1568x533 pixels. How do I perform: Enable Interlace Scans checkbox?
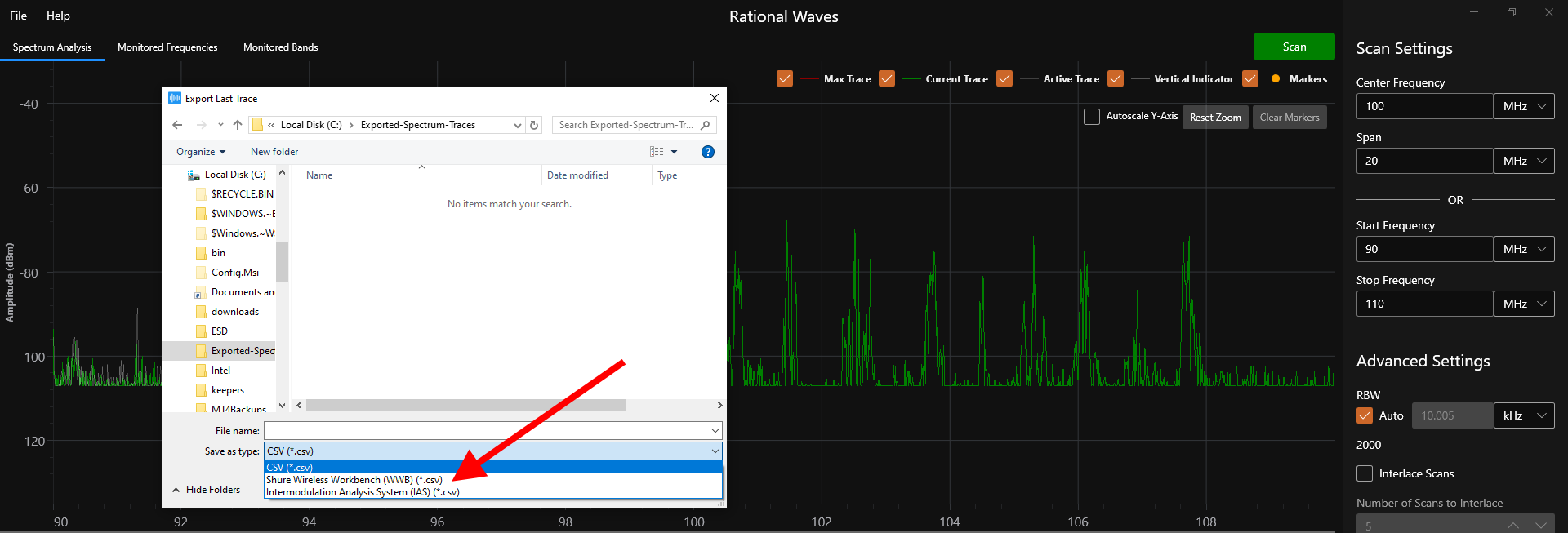click(x=1365, y=473)
